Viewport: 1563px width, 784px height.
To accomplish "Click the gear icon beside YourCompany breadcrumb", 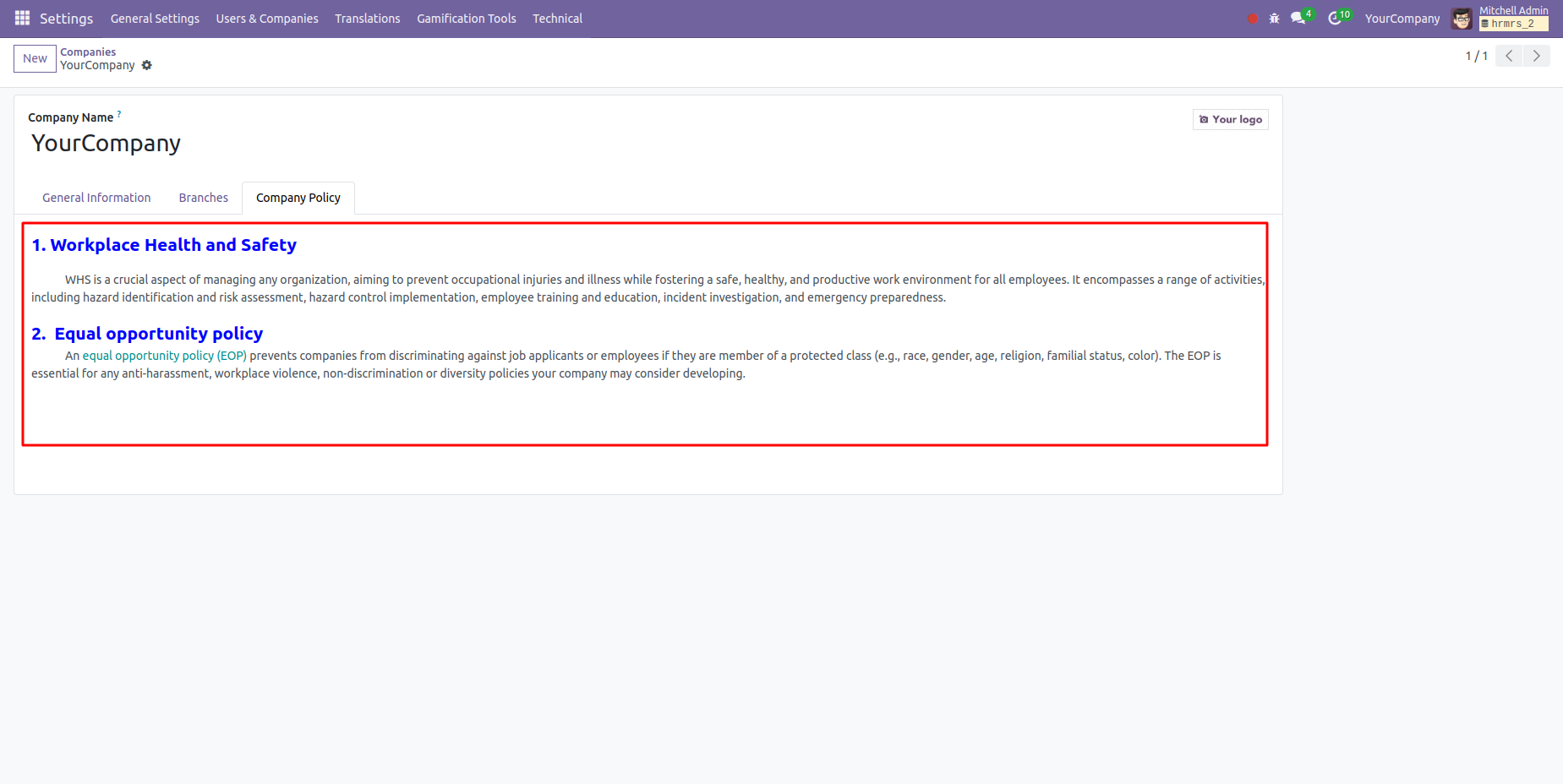I will [147, 65].
